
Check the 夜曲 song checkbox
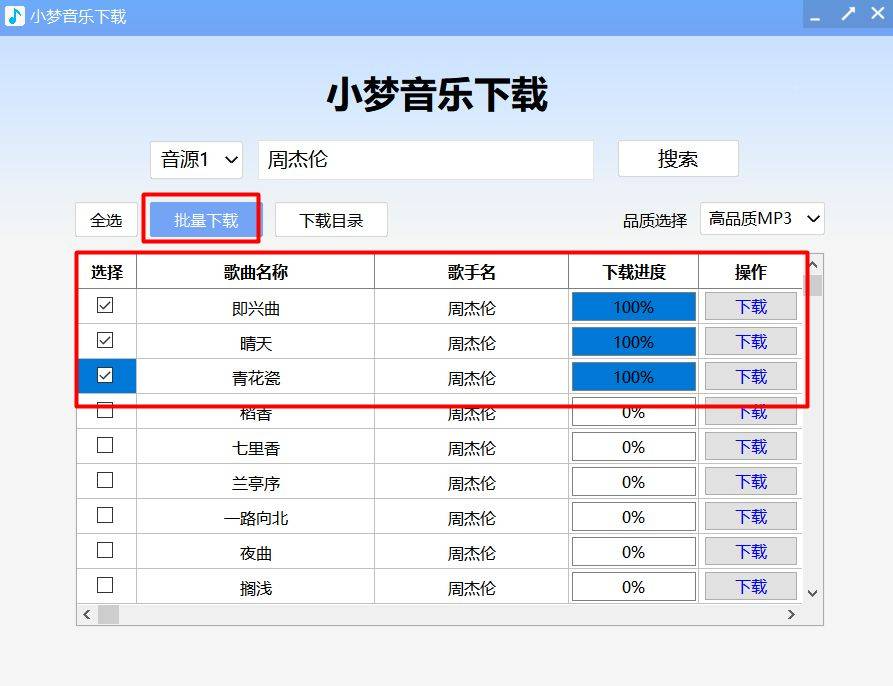pyautogui.click(x=105, y=551)
